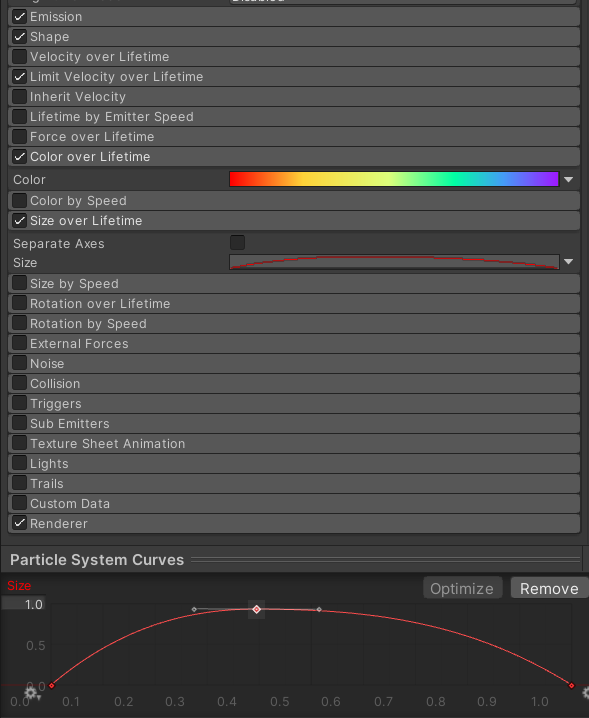
Task: Enable Rotation over Lifetime checkbox
Action: click(x=19, y=303)
